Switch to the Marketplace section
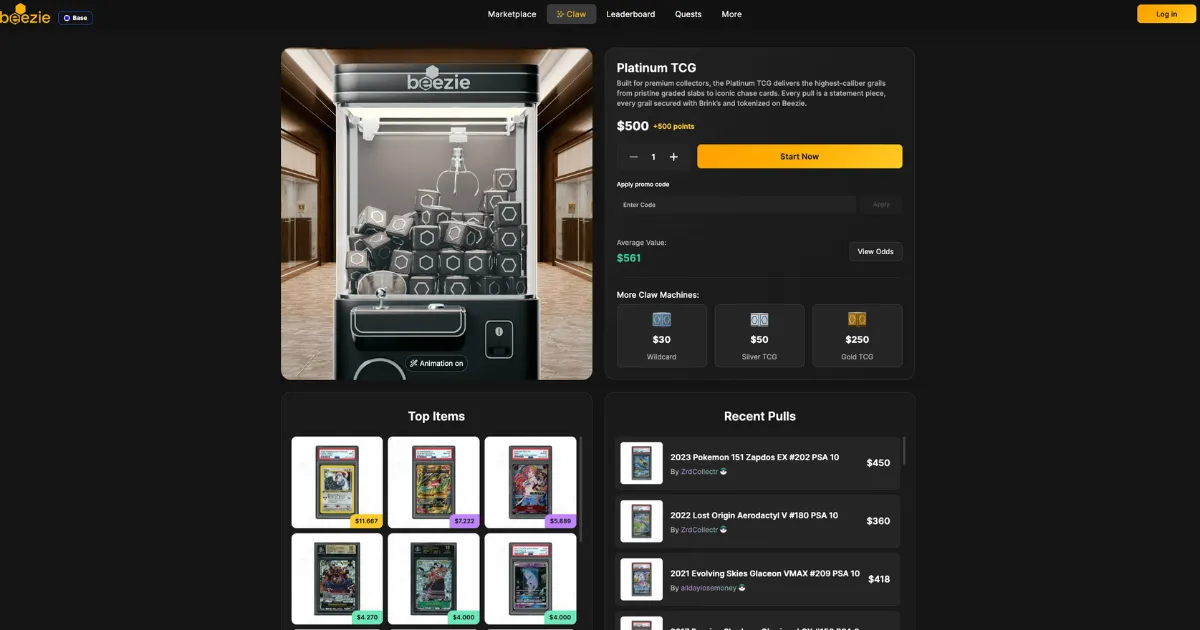Image resolution: width=1200 pixels, height=630 pixels. 511,14
